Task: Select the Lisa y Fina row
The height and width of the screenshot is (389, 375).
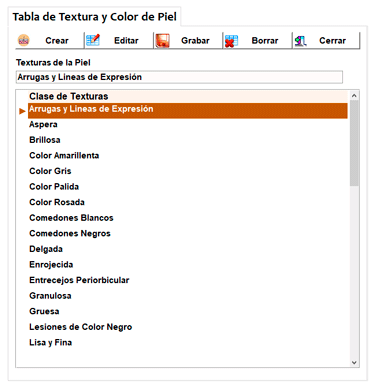Action: click(188, 342)
